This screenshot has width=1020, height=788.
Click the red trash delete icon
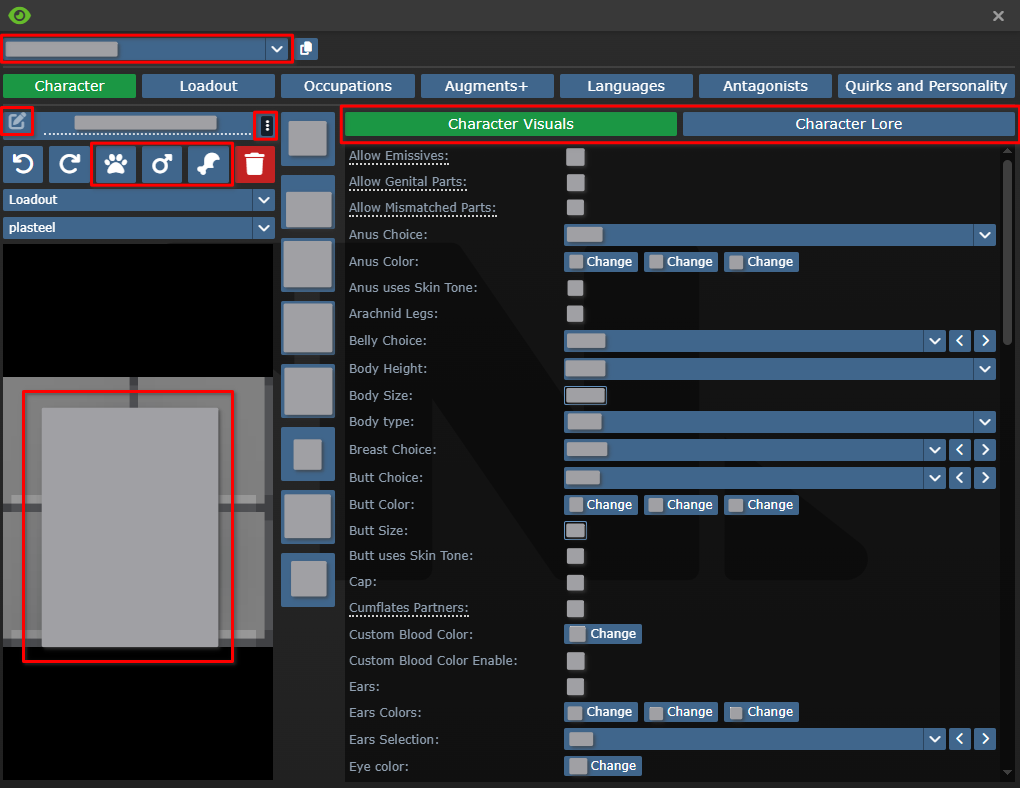pos(255,164)
